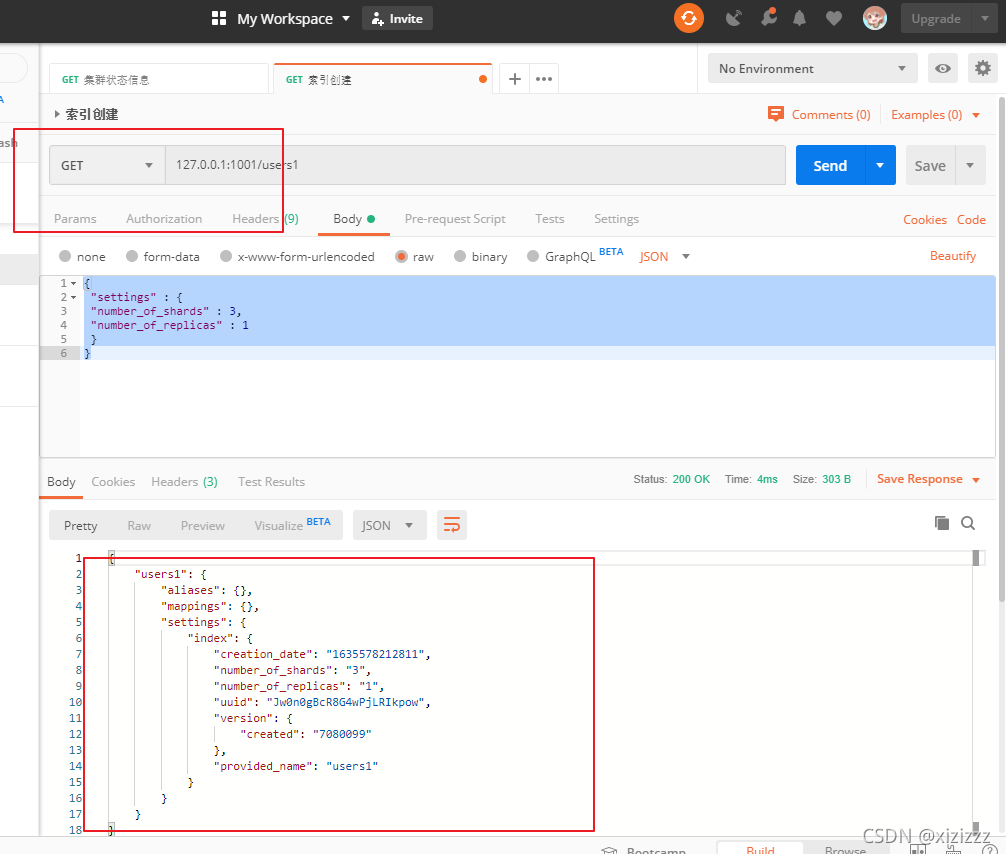Open the Save button dropdown arrow
This screenshot has width=1006, height=854.
pyautogui.click(x=970, y=166)
